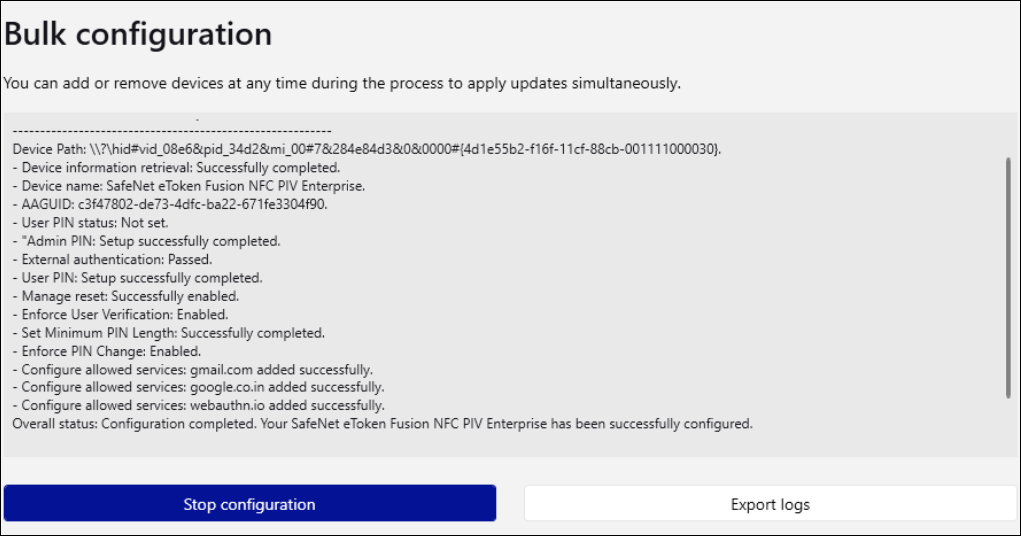Click the google.co.in allowed service line
1021x536 pixels.
[x=198, y=387]
